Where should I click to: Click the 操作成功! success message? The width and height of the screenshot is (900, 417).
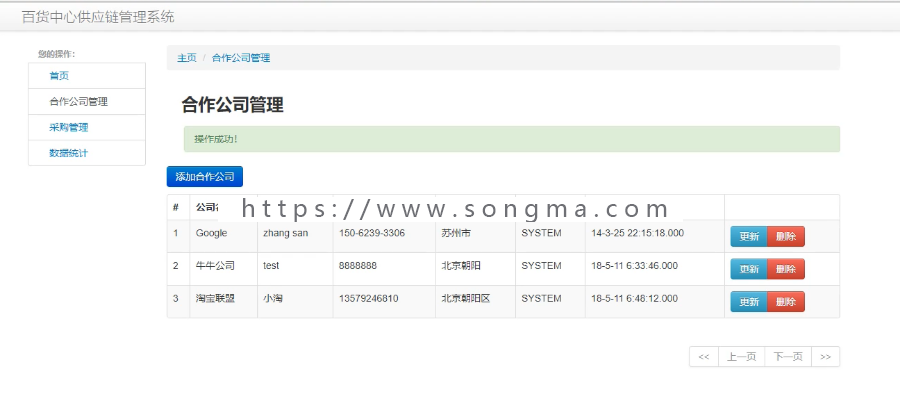coord(511,139)
